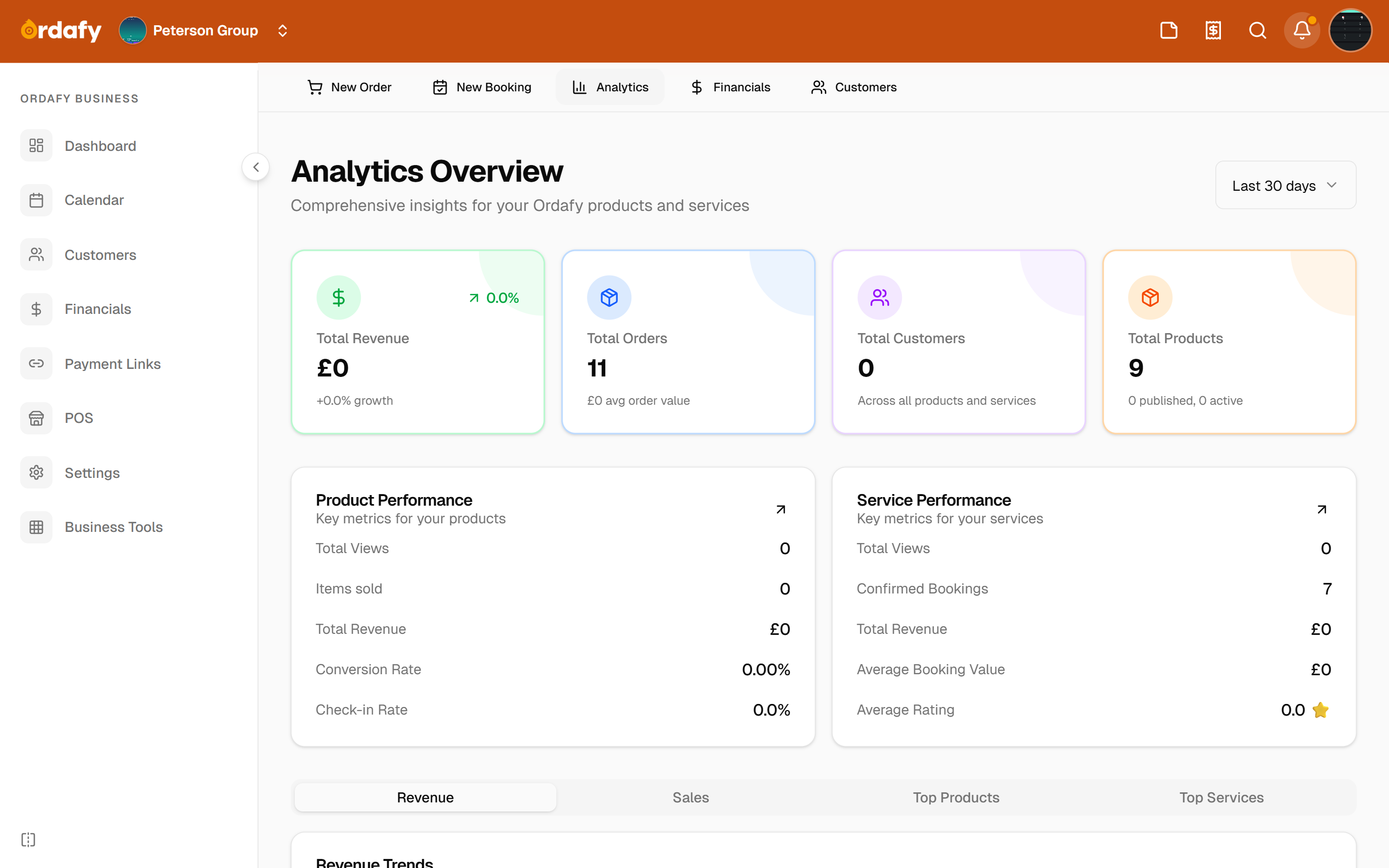Open the receipt dollar icon in header

click(x=1213, y=30)
